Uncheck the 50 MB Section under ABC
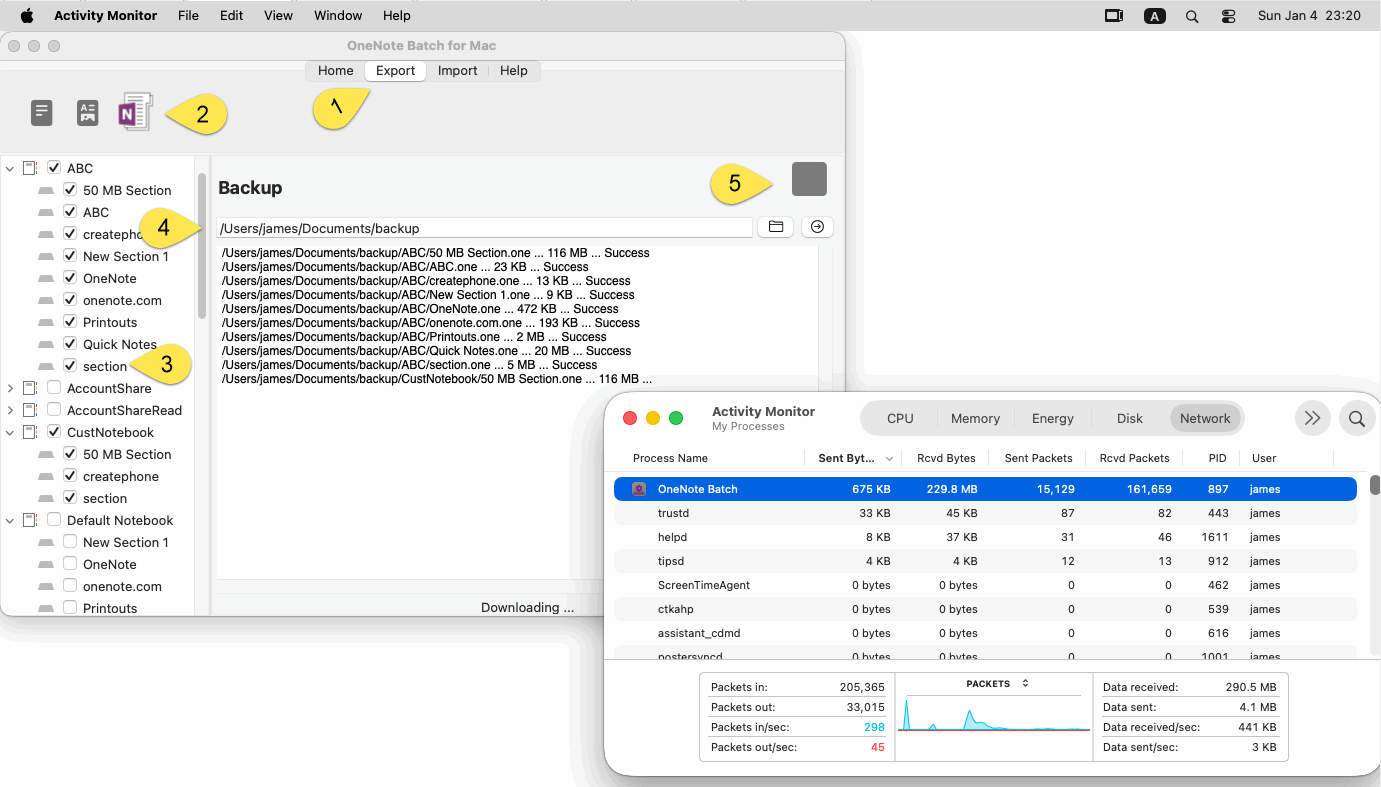Screen dimensions: 1381x787 [x=69, y=190]
